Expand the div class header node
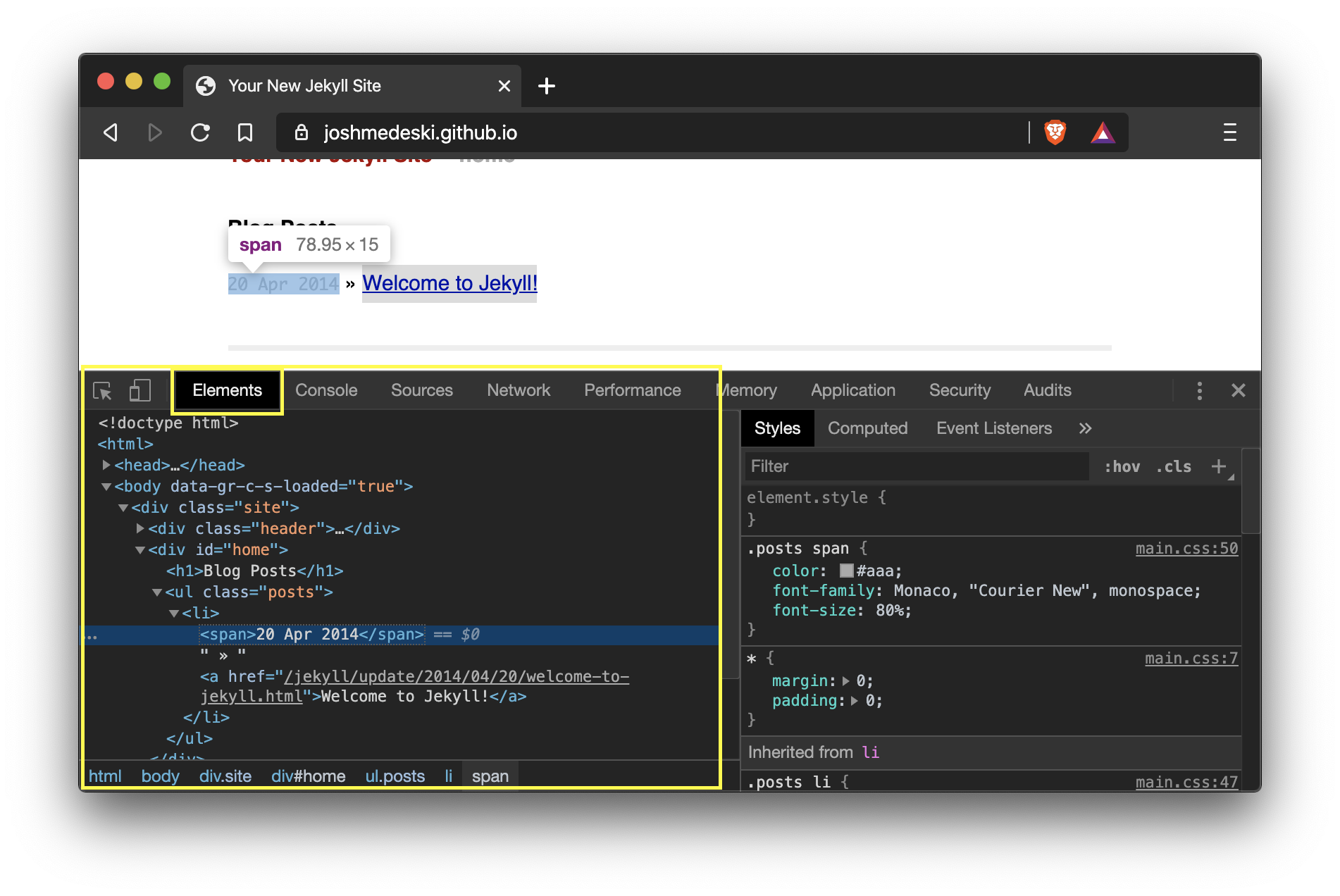Image resolution: width=1340 pixels, height=896 pixels. (140, 528)
